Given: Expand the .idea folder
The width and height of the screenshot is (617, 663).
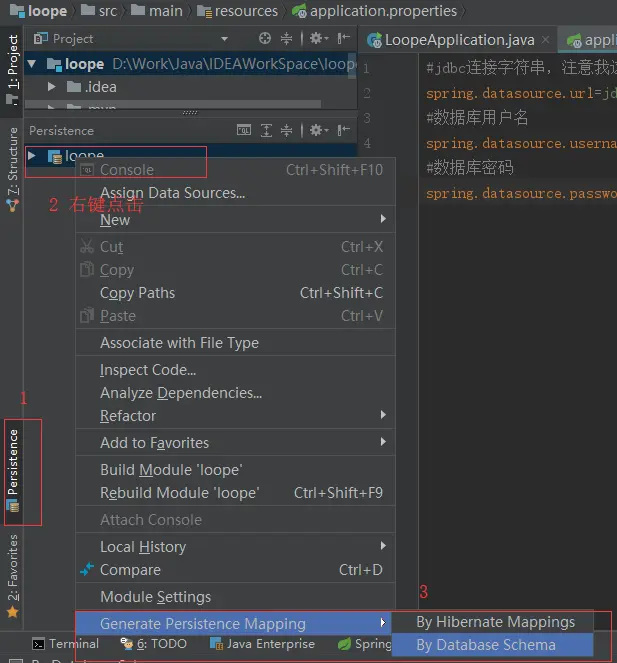Looking at the screenshot, I should click(51, 87).
